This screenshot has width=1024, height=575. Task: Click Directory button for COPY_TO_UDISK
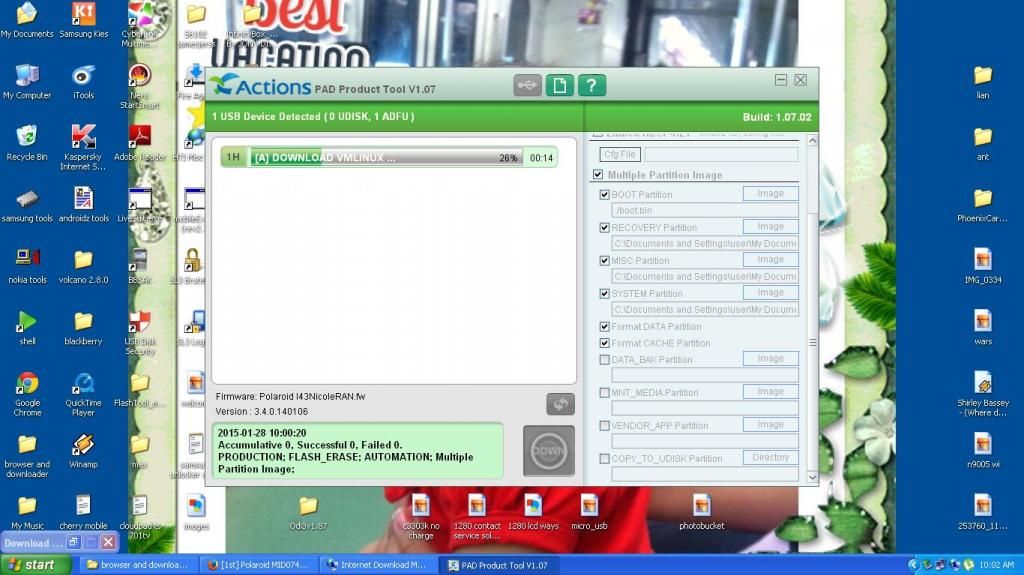771,457
